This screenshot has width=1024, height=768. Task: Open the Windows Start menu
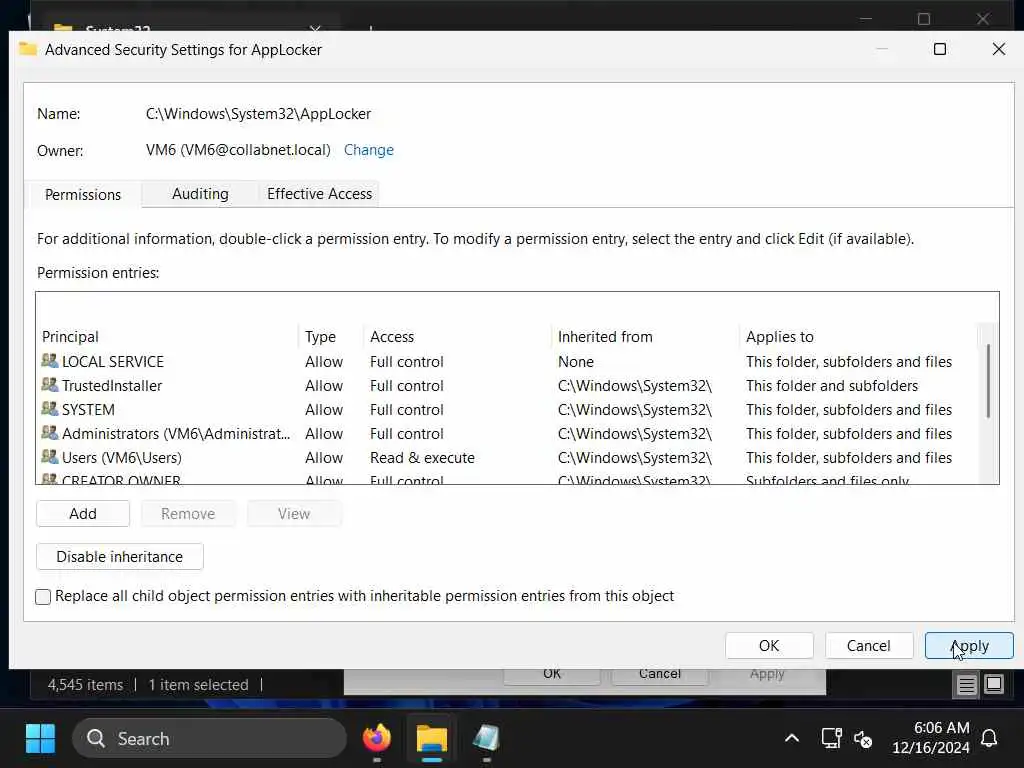[x=40, y=739]
